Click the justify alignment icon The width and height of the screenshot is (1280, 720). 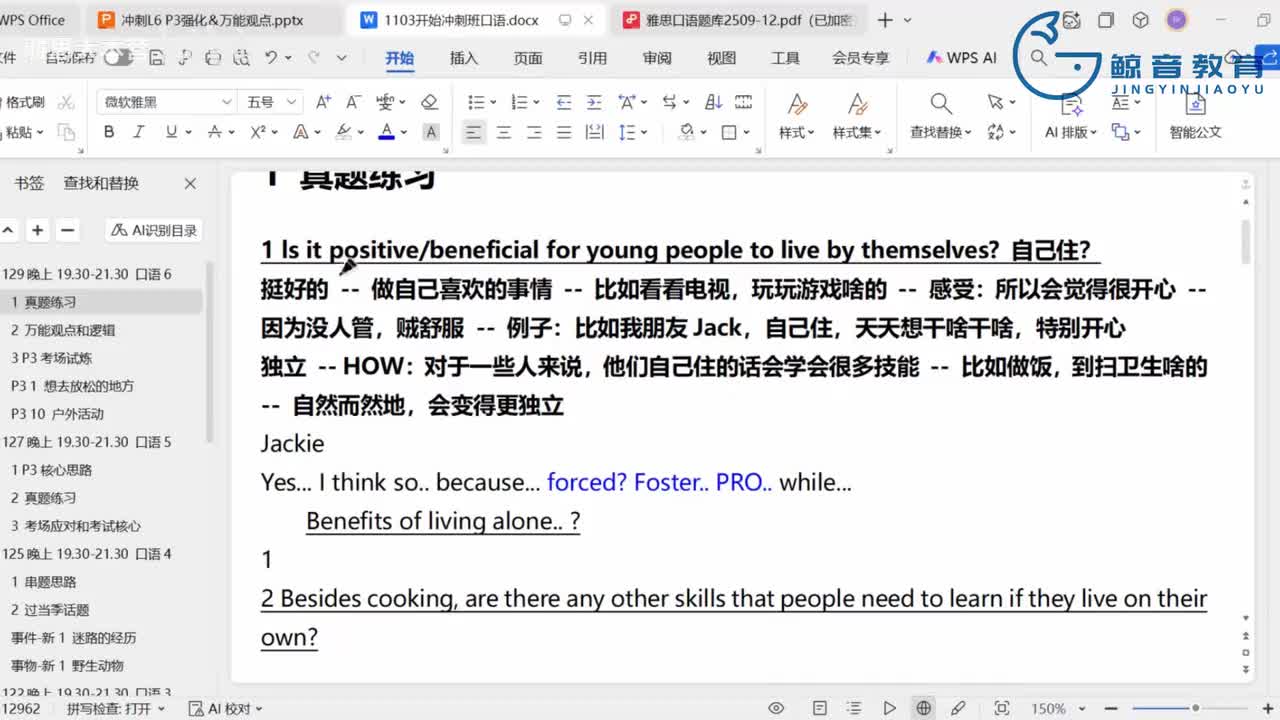pos(564,132)
